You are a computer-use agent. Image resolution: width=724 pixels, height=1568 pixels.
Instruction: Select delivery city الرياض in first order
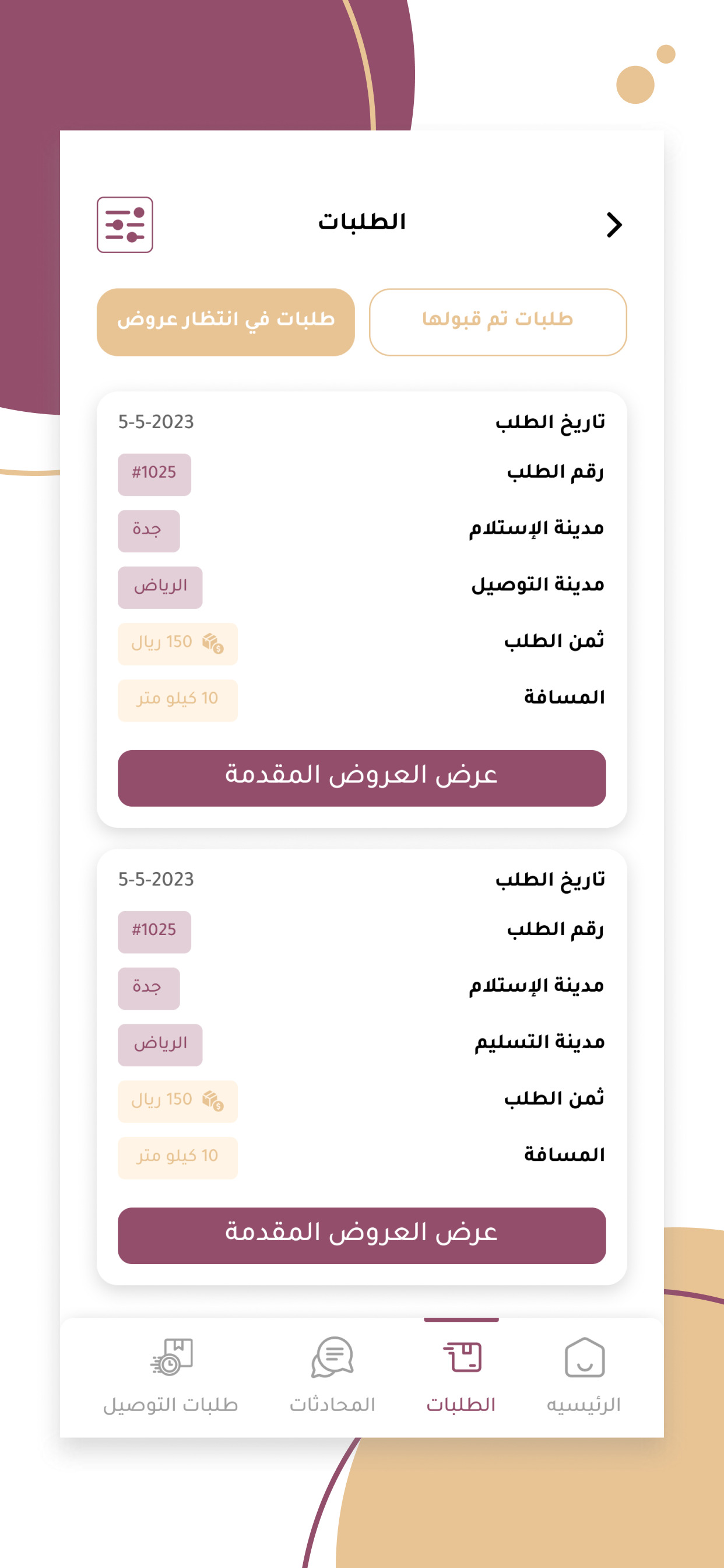point(160,587)
